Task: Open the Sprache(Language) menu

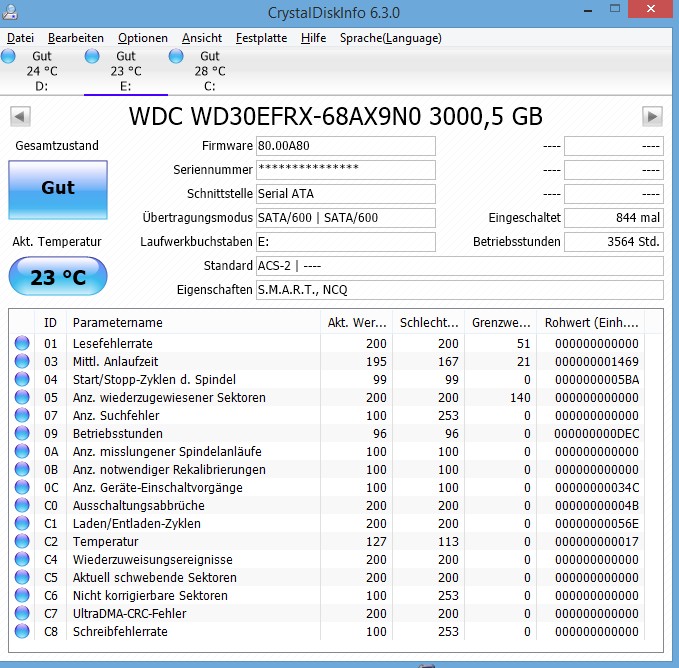Action: pos(391,38)
